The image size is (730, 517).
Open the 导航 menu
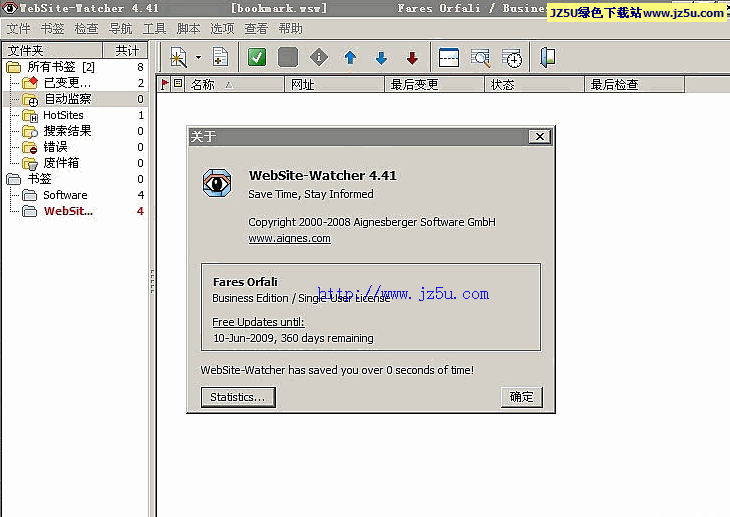121,29
